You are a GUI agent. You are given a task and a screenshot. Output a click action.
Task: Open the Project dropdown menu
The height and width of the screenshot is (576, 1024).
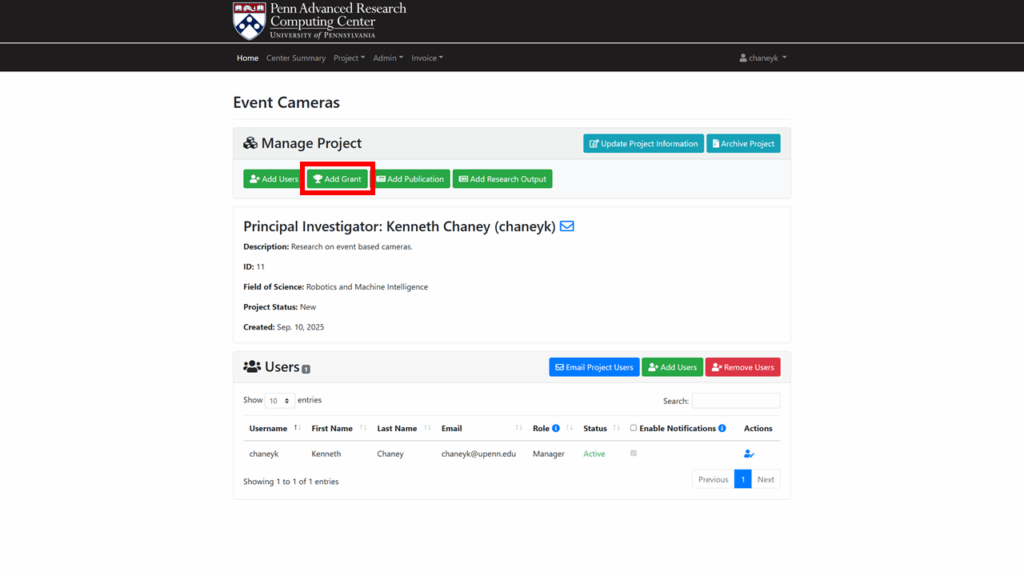pyautogui.click(x=349, y=58)
